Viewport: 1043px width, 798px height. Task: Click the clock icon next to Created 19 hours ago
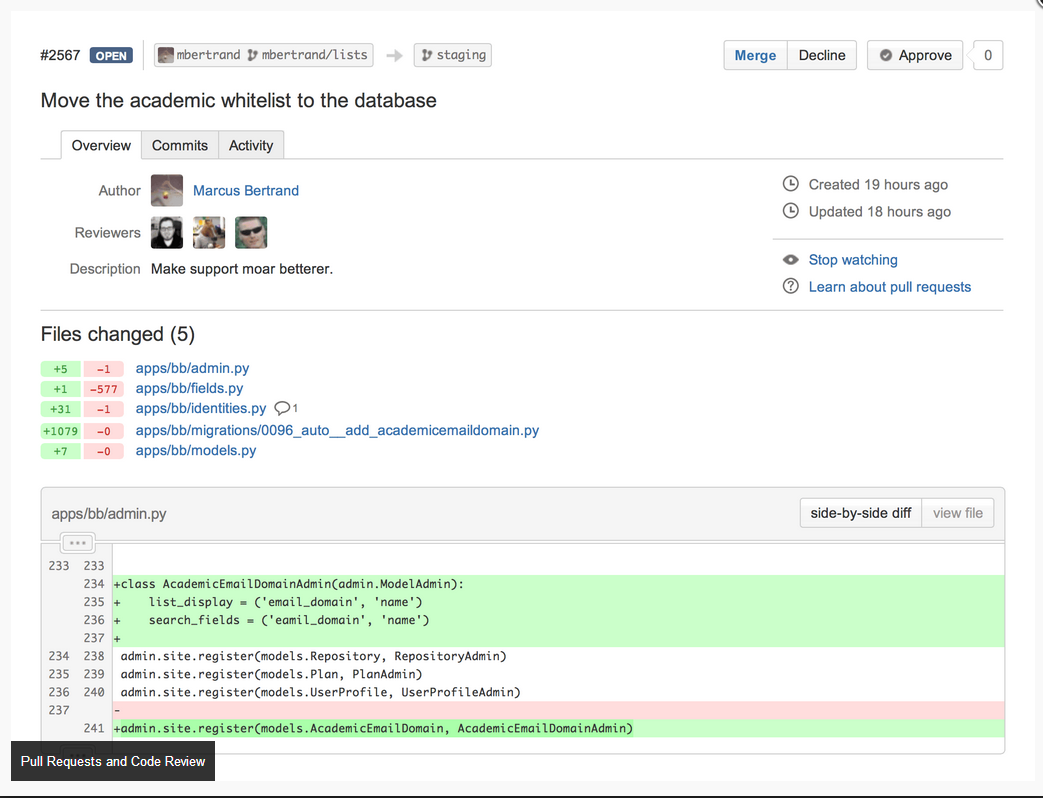tap(790, 184)
